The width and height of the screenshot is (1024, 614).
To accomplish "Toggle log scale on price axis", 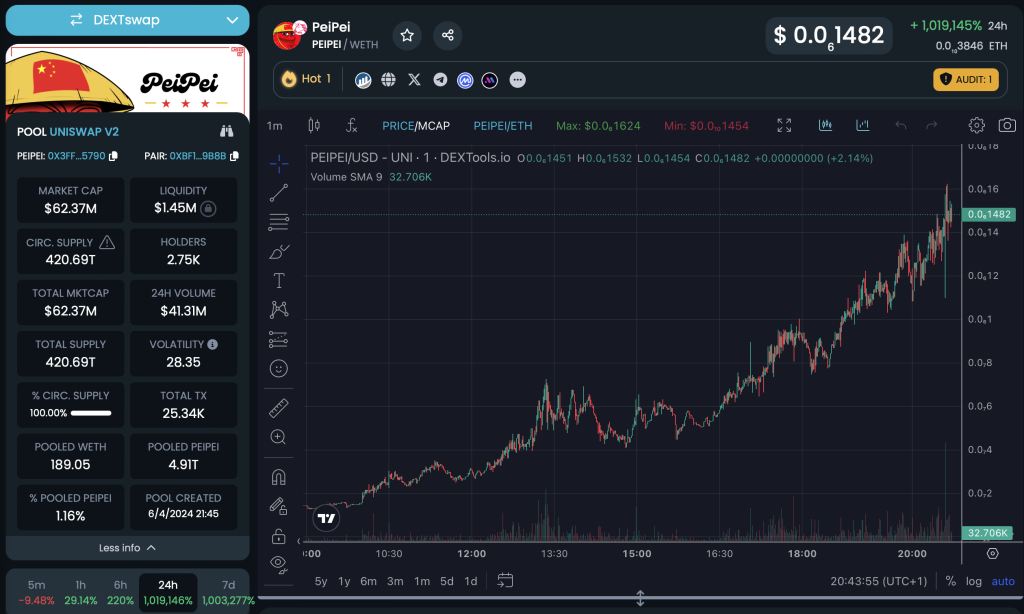I will click(974, 581).
